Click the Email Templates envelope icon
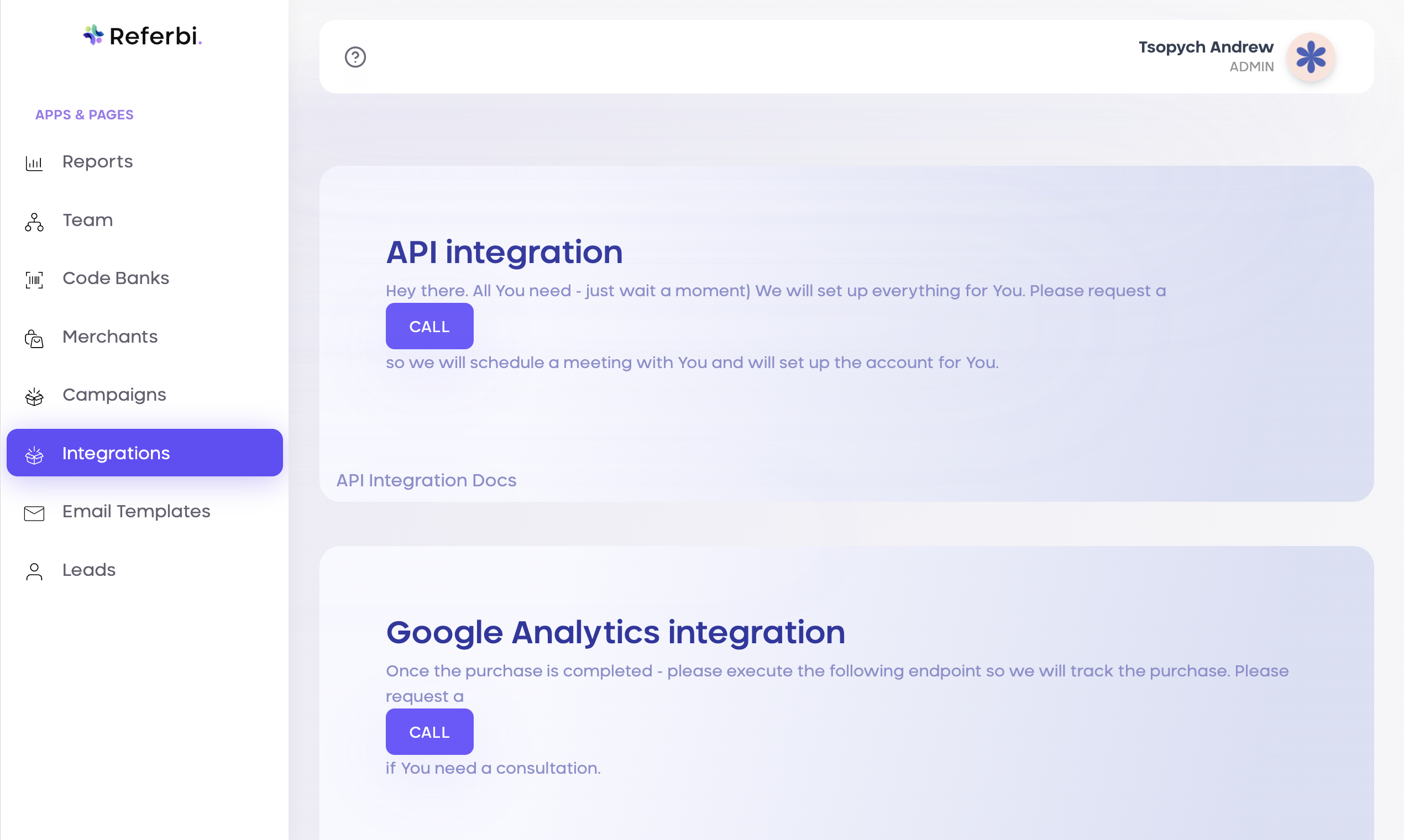 tap(34, 513)
